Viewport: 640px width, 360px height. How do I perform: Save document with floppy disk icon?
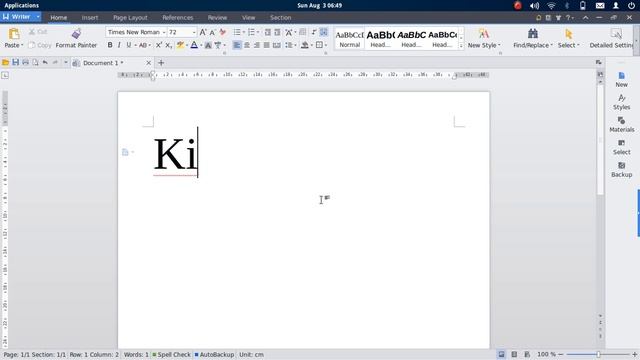[x=16, y=62]
